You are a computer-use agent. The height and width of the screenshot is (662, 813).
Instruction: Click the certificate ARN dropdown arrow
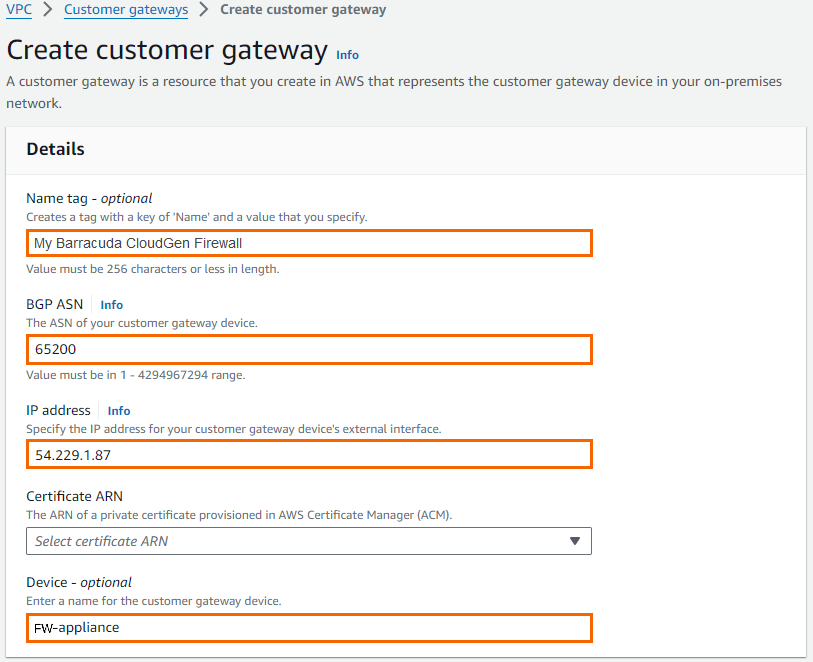pos(574,541)
